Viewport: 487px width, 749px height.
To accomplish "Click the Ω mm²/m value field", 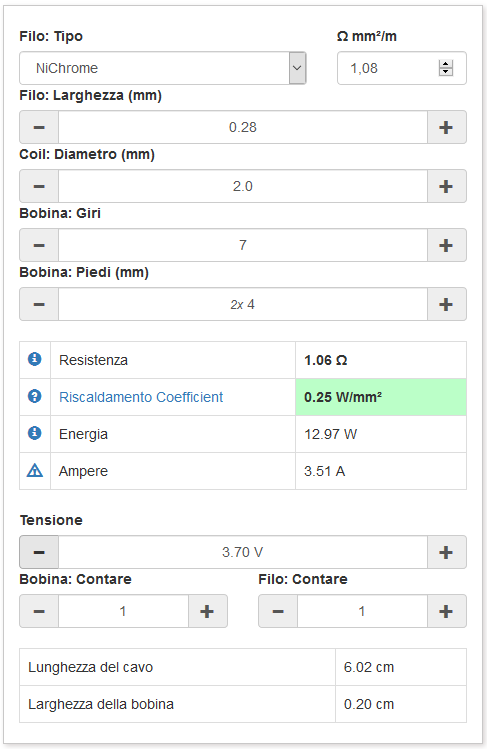I will 402,68.
